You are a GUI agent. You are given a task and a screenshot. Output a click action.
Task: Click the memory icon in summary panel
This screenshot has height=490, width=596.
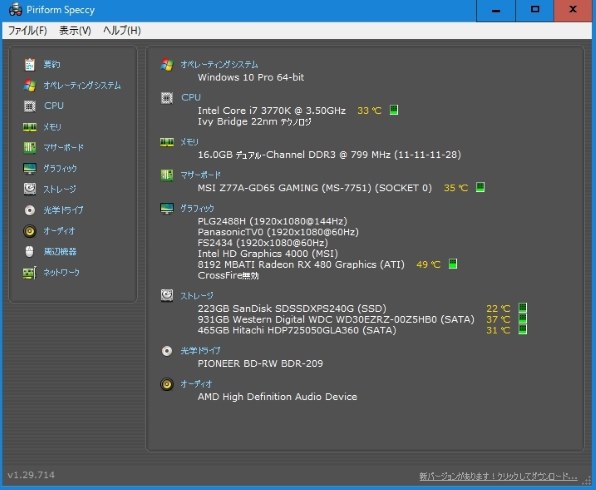point(167,142)
